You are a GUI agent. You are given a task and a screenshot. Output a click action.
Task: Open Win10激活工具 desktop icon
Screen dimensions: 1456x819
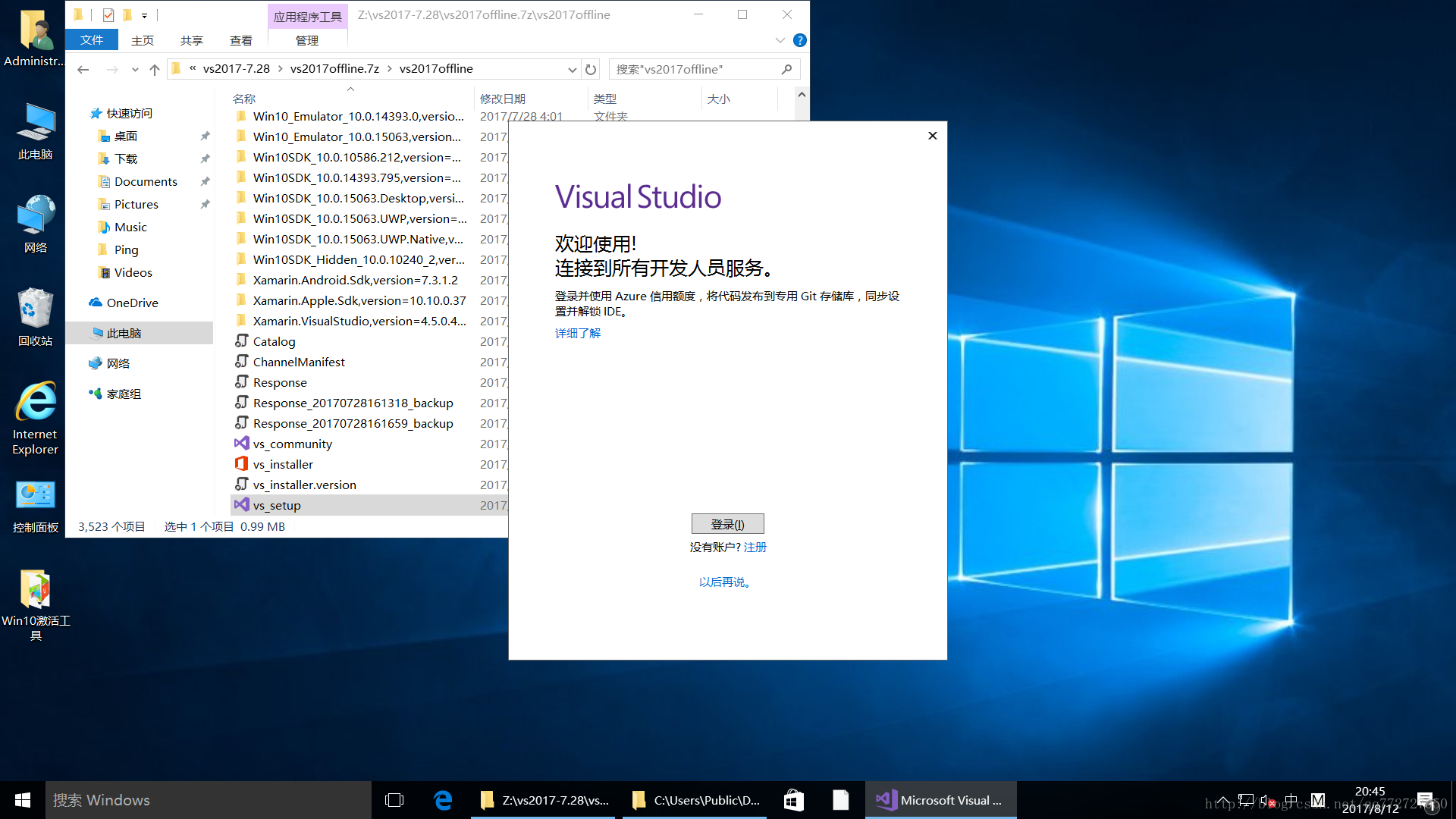tap(36, 605)
